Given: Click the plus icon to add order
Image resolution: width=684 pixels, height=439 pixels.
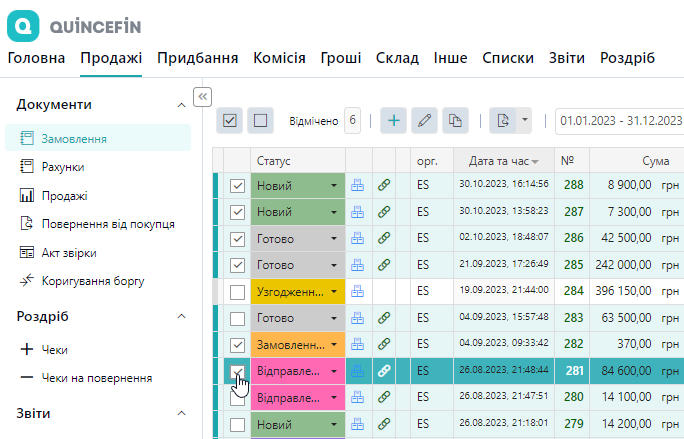Looking at the screenshot, I should pyautogui.click(x=394, y=121).
